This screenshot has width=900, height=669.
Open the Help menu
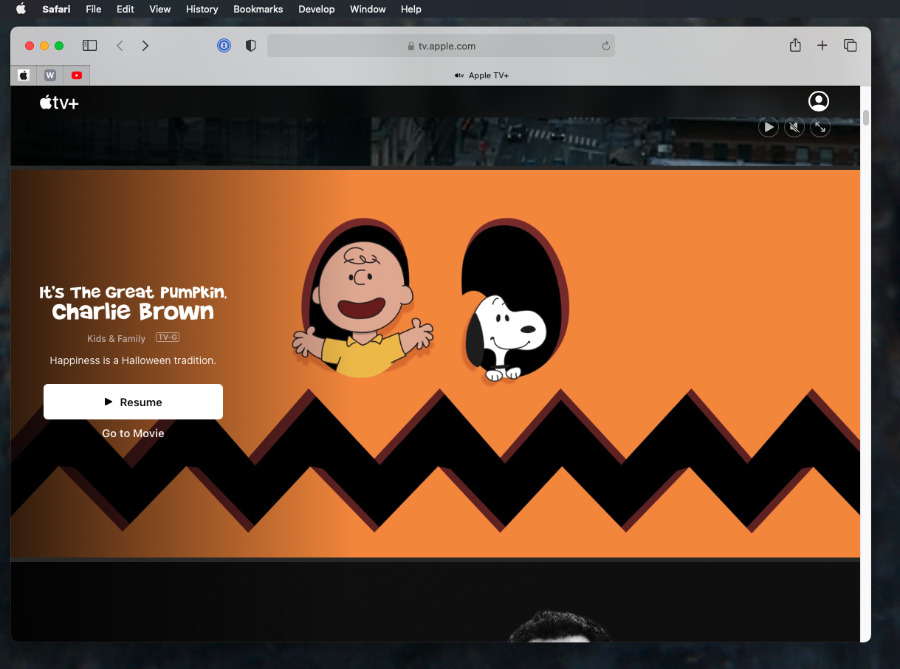click(x=411, y=9)
